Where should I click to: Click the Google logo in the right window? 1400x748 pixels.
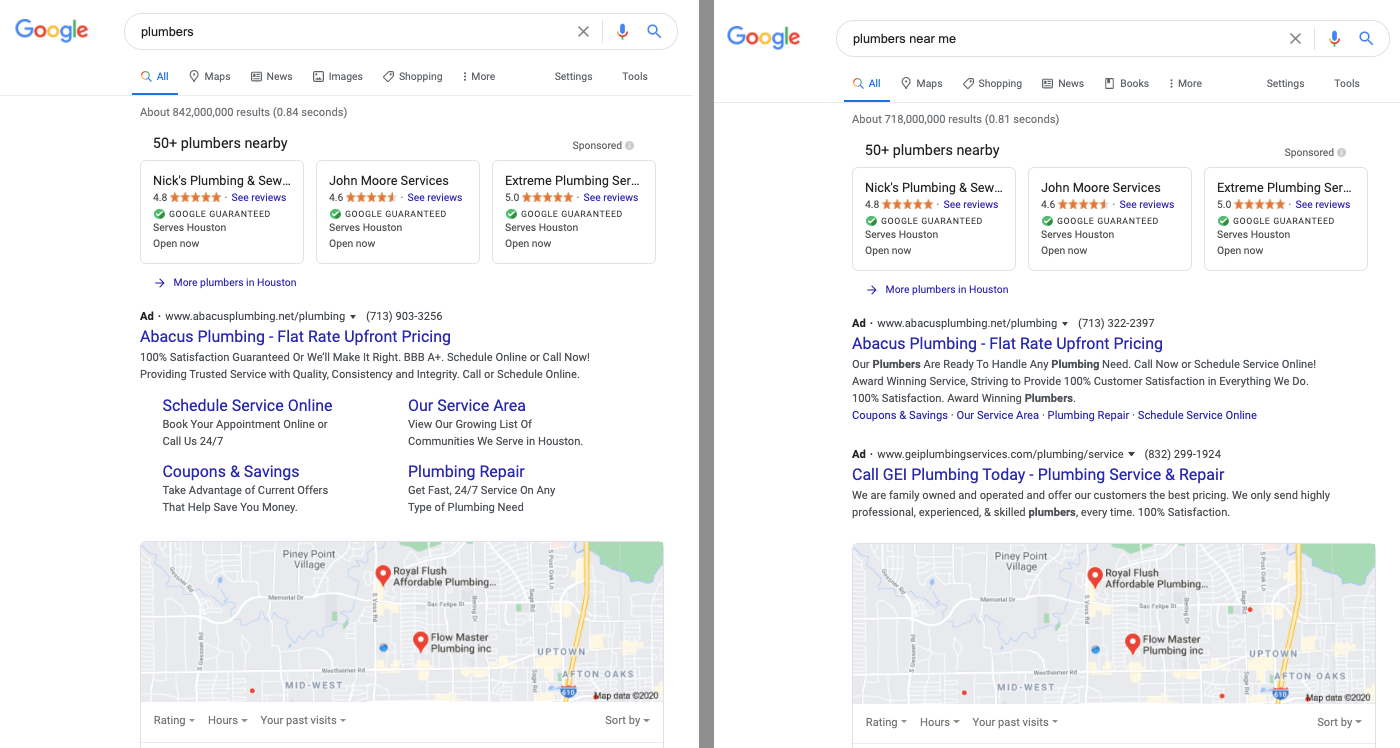tap(764, 38)
